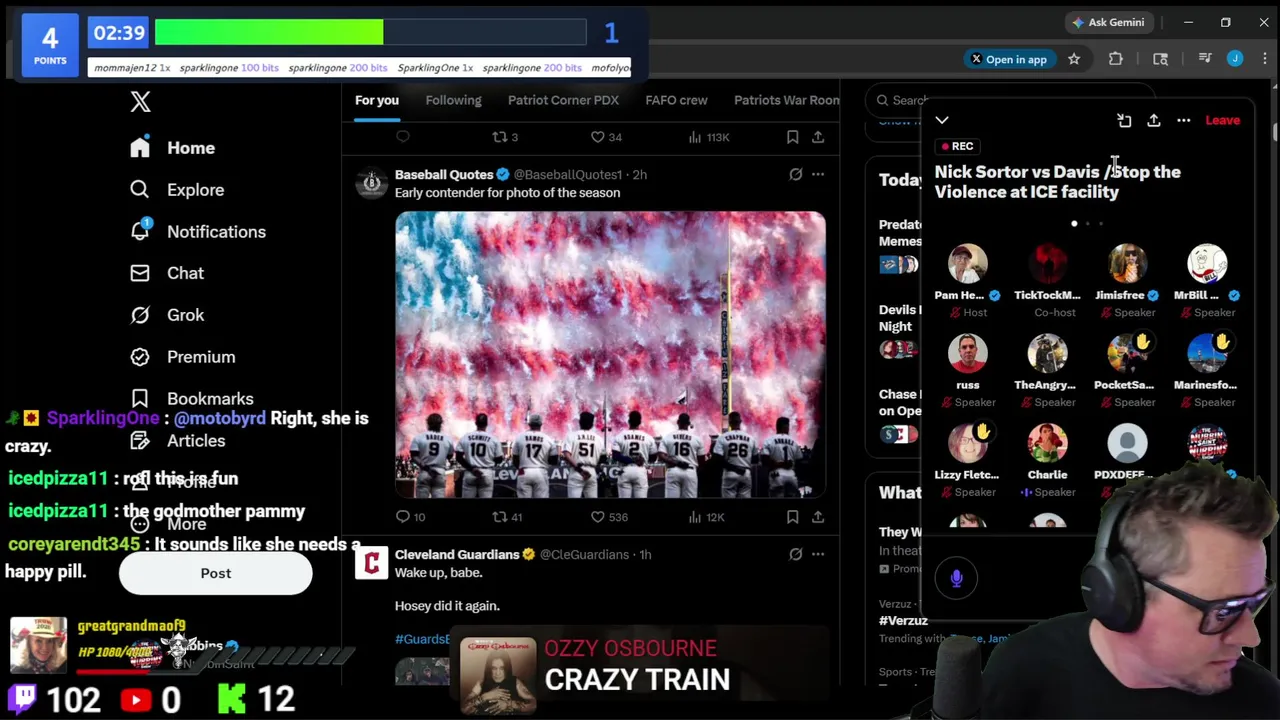Open Grok actions on Cleveland Guardians post

pos(796,555)
